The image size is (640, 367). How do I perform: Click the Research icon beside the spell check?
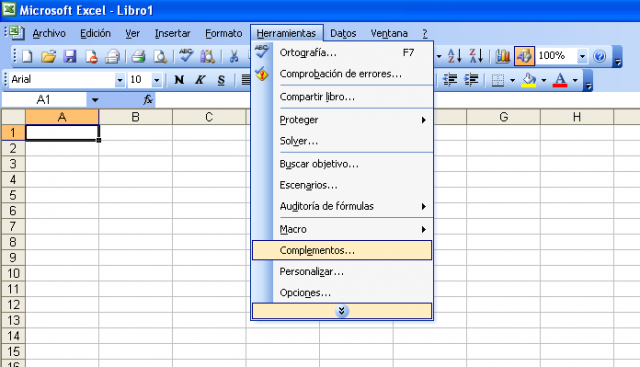tap(207, 56)
